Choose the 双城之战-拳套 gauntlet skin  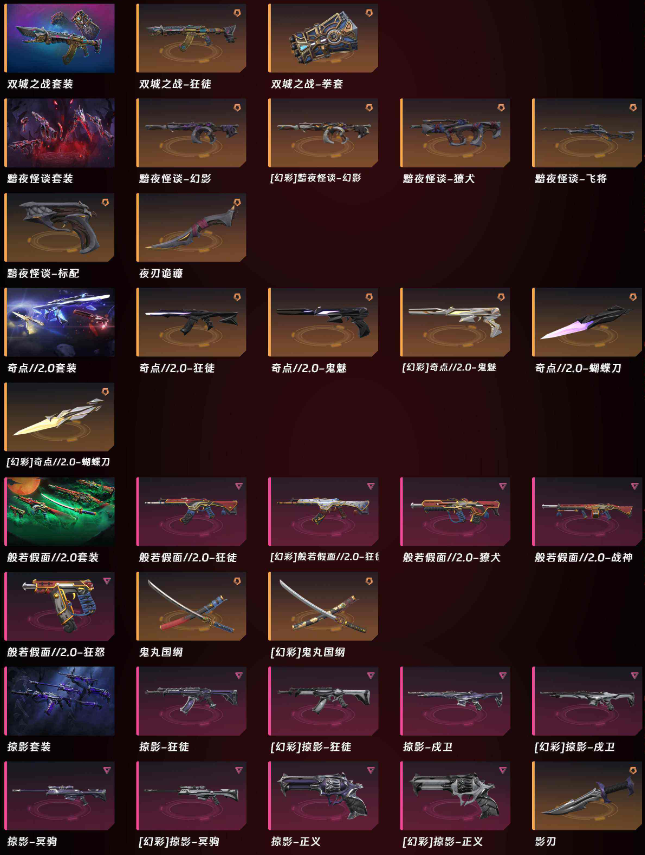323,38
